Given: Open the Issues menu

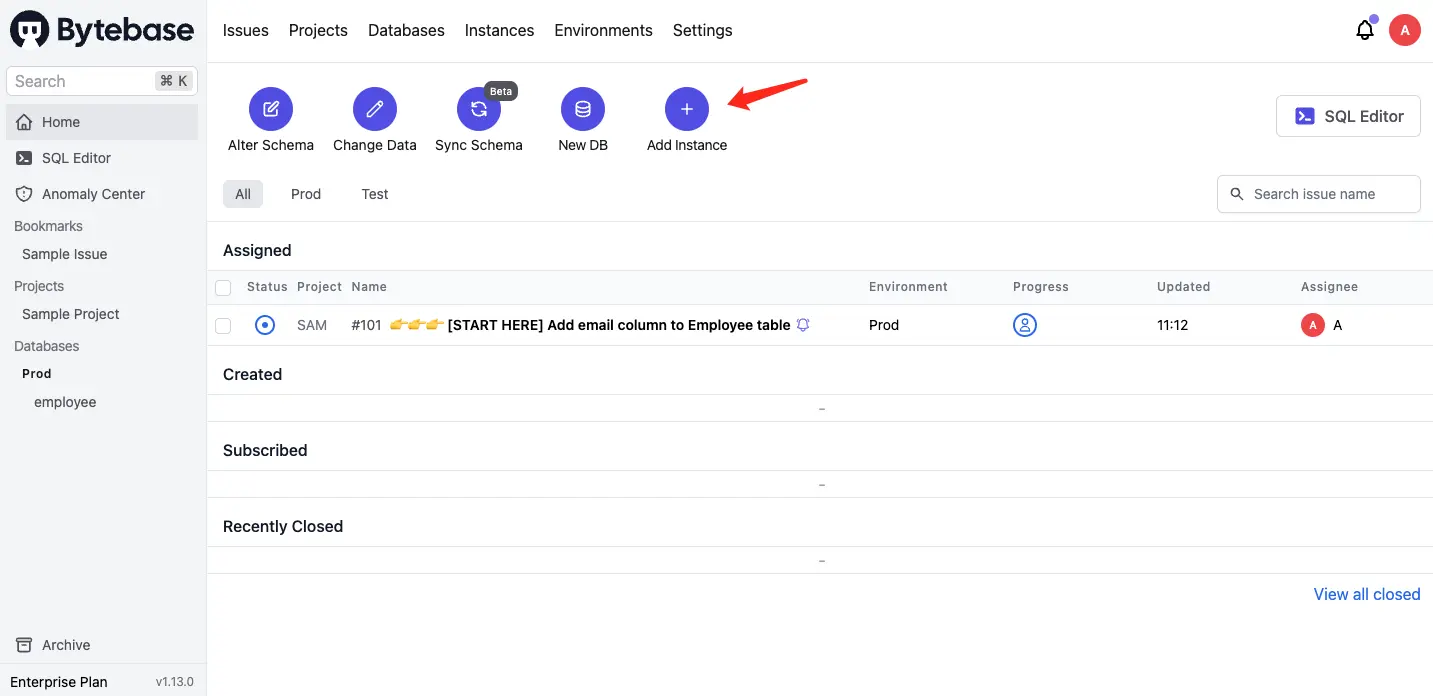Looking at the screenshot, I should pyautogui.click(x=246, y=30).
